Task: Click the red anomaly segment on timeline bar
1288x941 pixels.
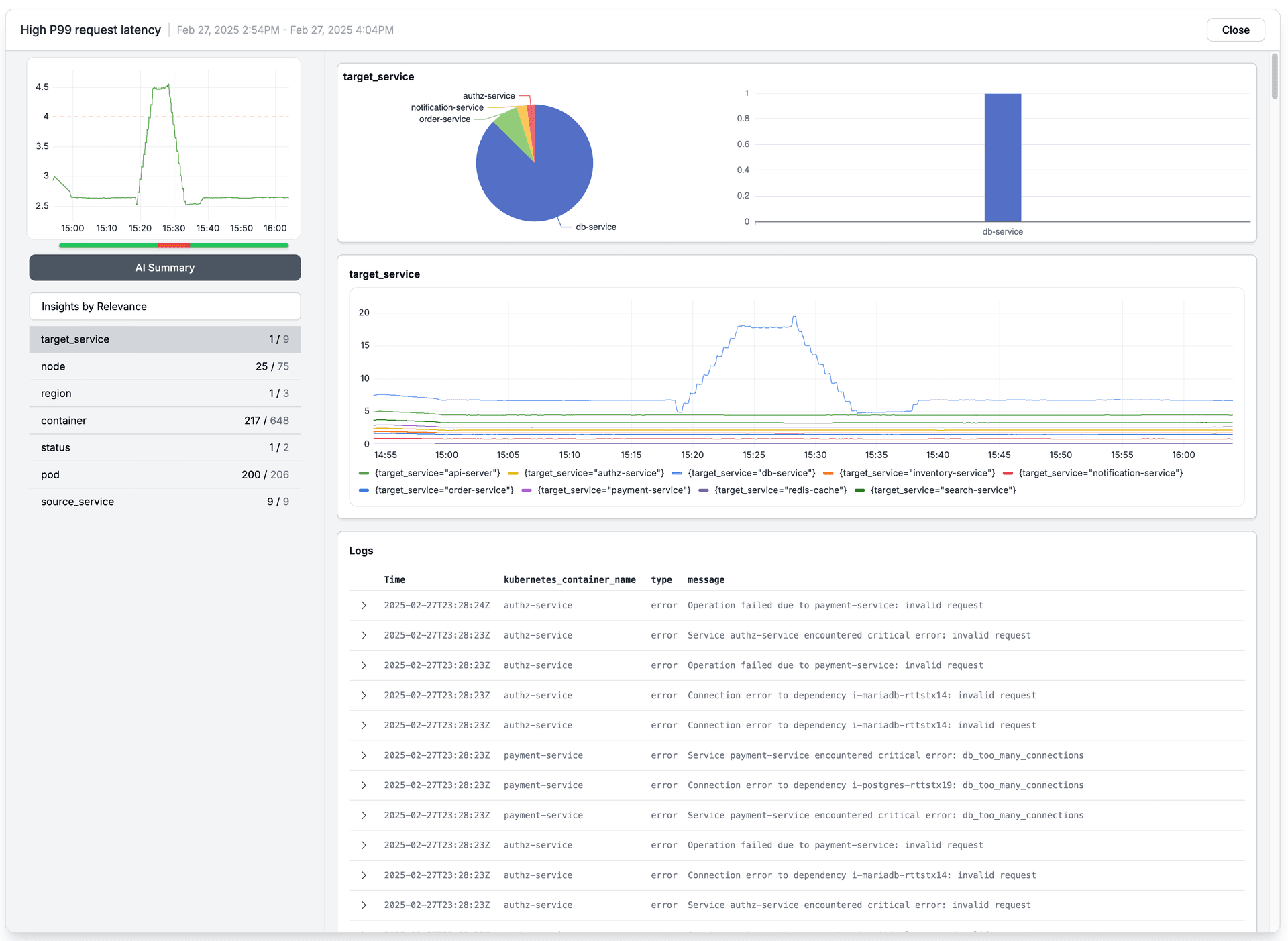Action: coord(174,246)
